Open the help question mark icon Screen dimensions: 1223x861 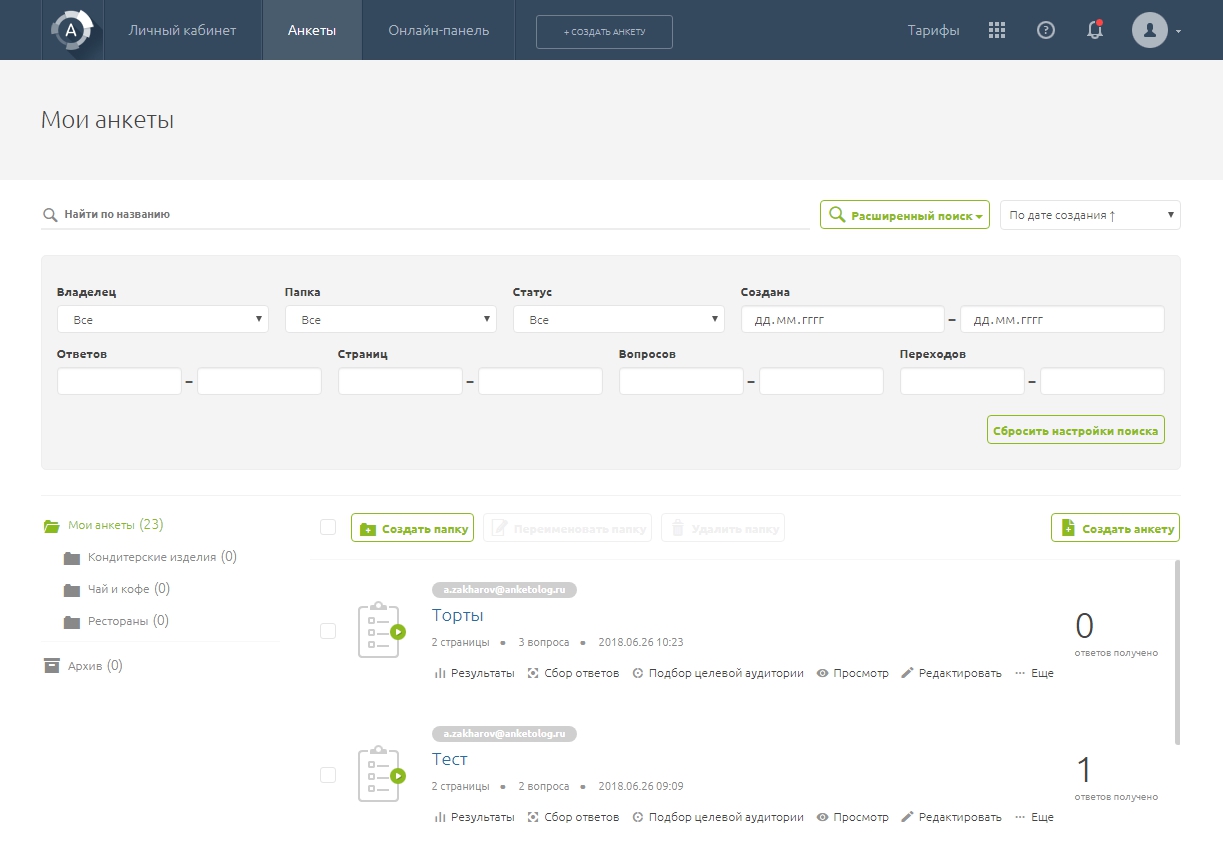coord(1046,30)
